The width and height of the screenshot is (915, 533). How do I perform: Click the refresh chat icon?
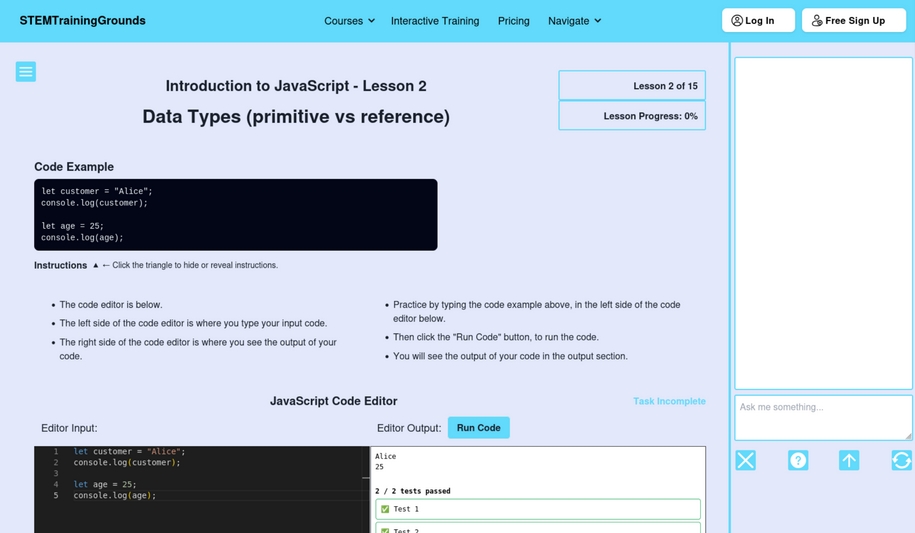coord(902,461)
